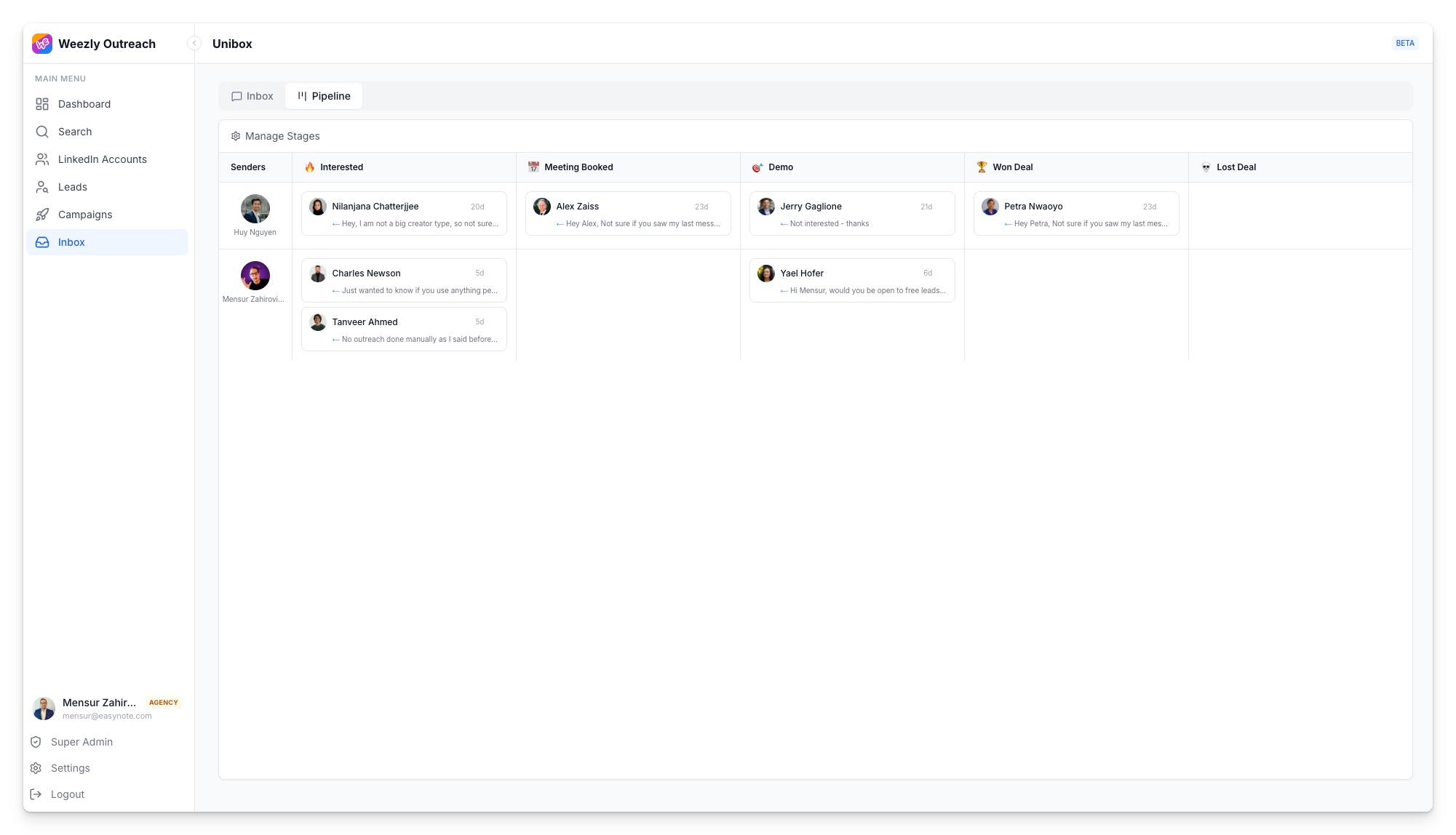The height and width of the screenshot is (835, 1456).
Task: Switch to the Pipeline tab
Action: tap(324, 96)
